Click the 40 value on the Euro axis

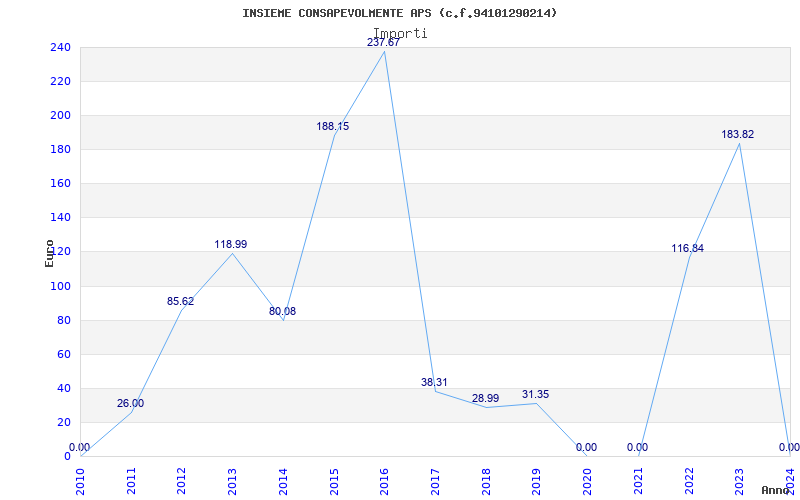pos(64,388)
